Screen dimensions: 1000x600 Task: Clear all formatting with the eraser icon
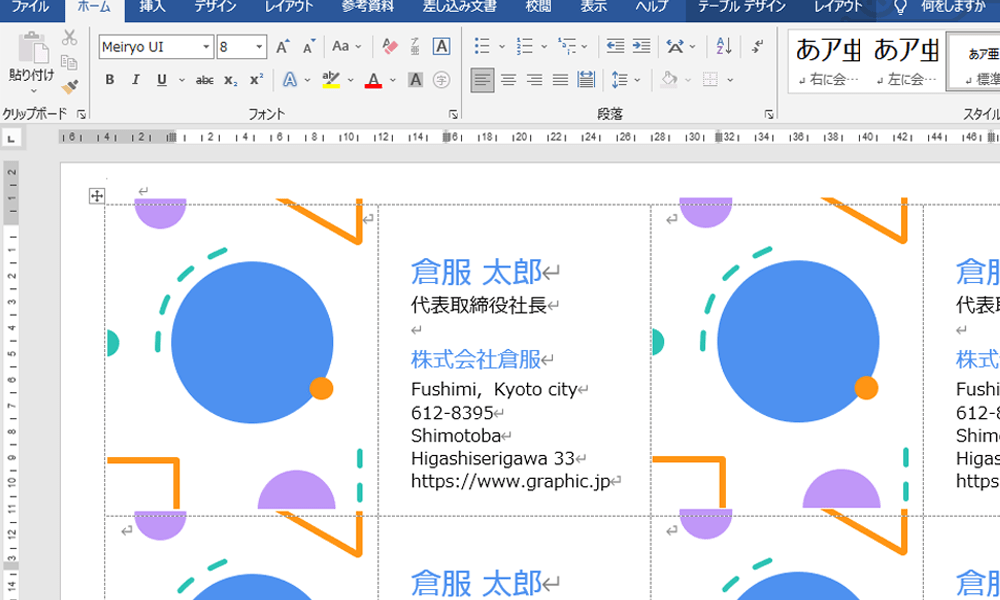coord(391,47)
